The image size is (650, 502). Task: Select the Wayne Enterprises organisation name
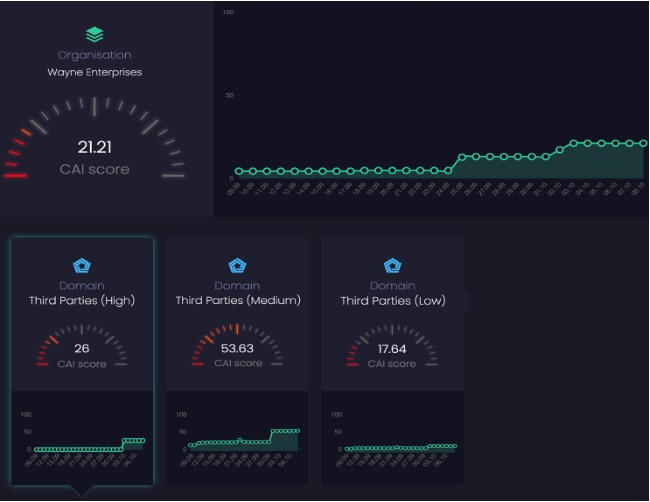click(95, 72)
